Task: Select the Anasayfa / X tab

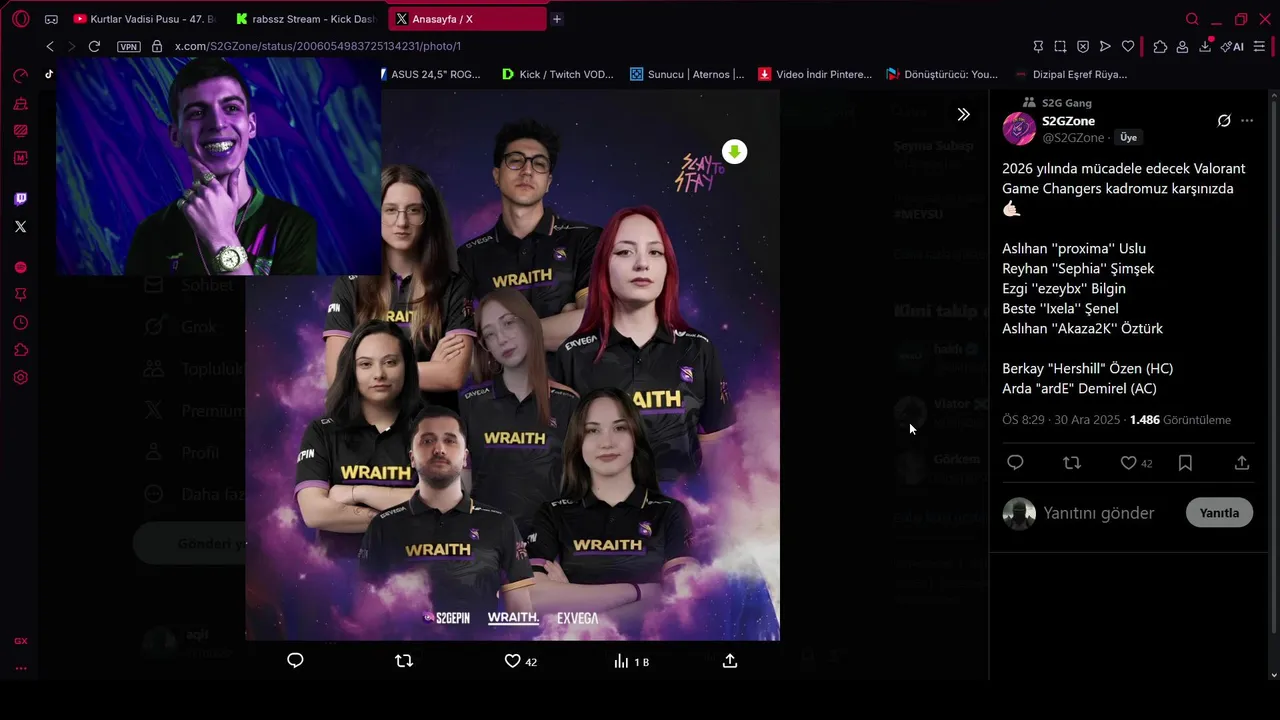Action: click(x=466, y=19)
